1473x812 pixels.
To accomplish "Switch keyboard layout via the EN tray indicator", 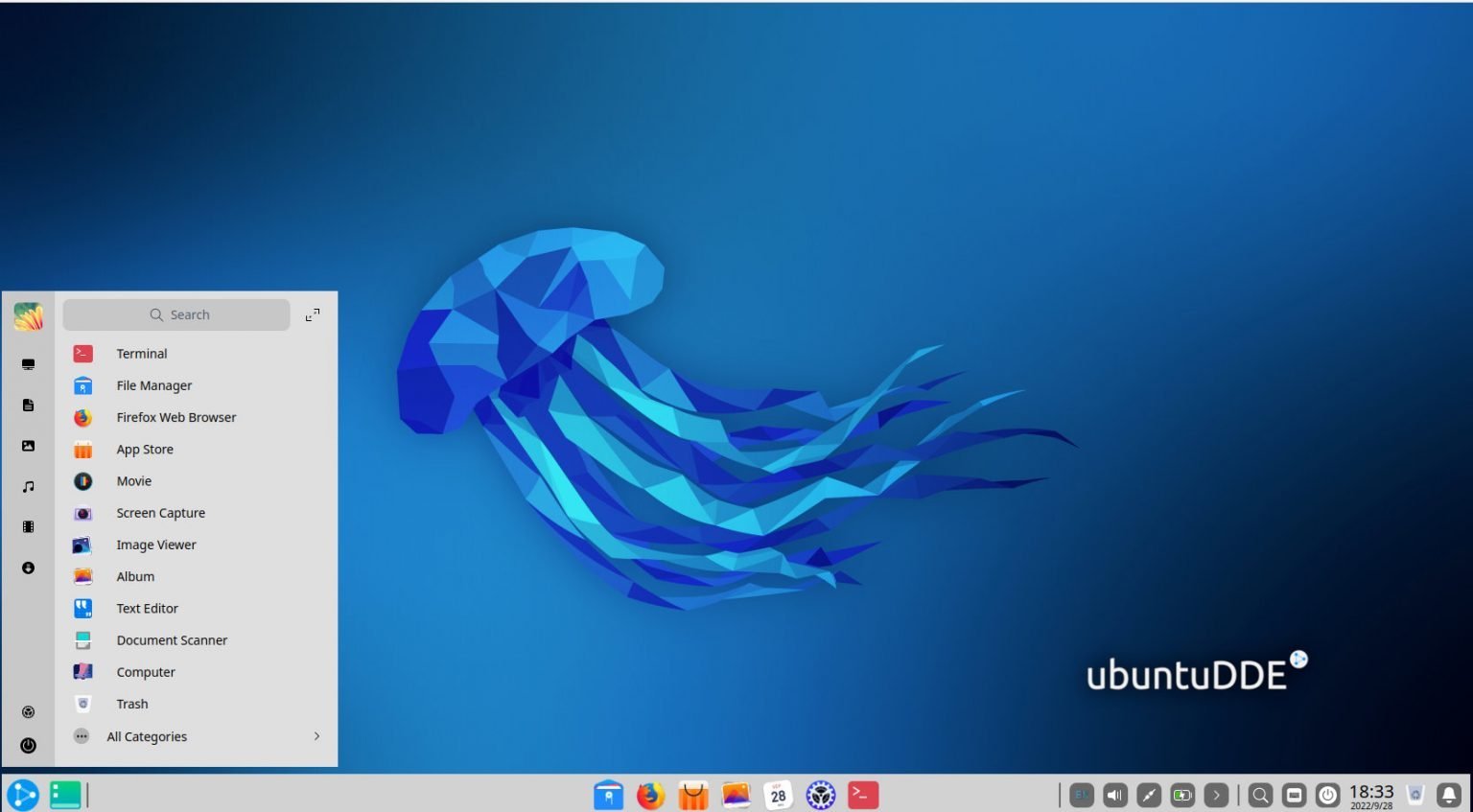I will click(x=1082, y=795).
